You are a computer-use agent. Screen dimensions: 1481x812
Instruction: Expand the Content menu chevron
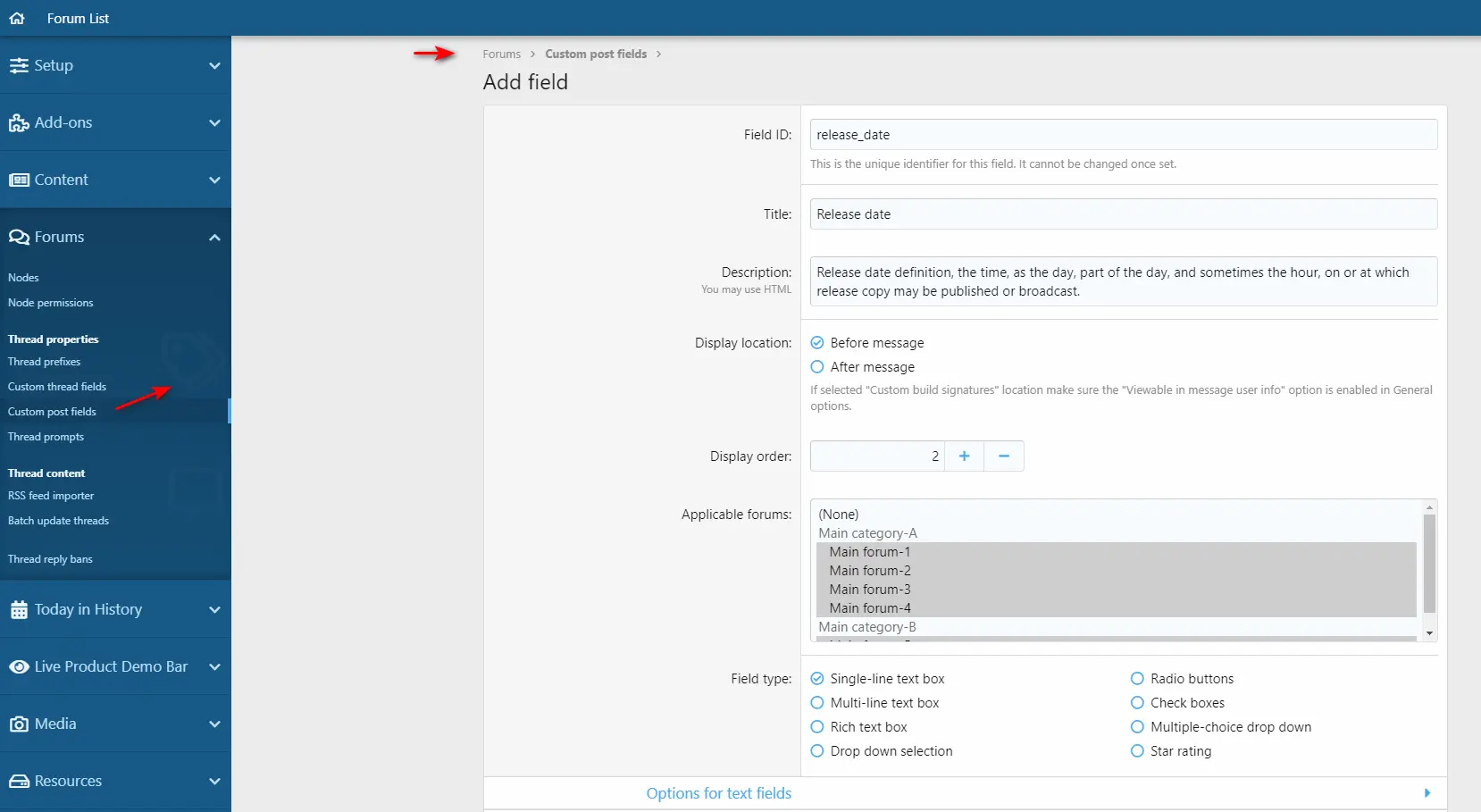[x=214, y=180]
